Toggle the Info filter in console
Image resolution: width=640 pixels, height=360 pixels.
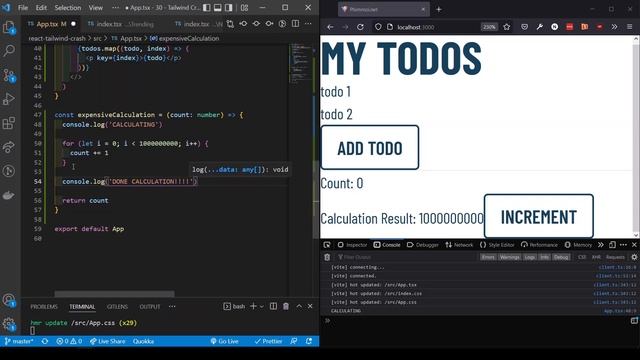544,257
